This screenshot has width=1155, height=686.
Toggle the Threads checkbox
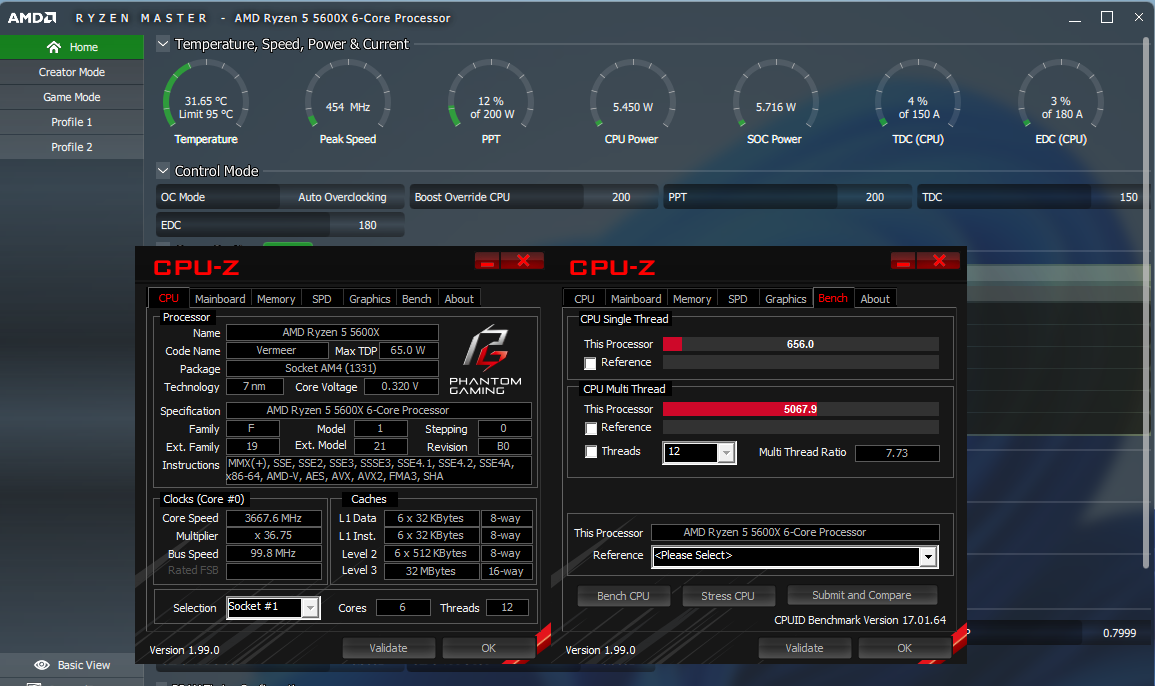click(x=590, y=452)
